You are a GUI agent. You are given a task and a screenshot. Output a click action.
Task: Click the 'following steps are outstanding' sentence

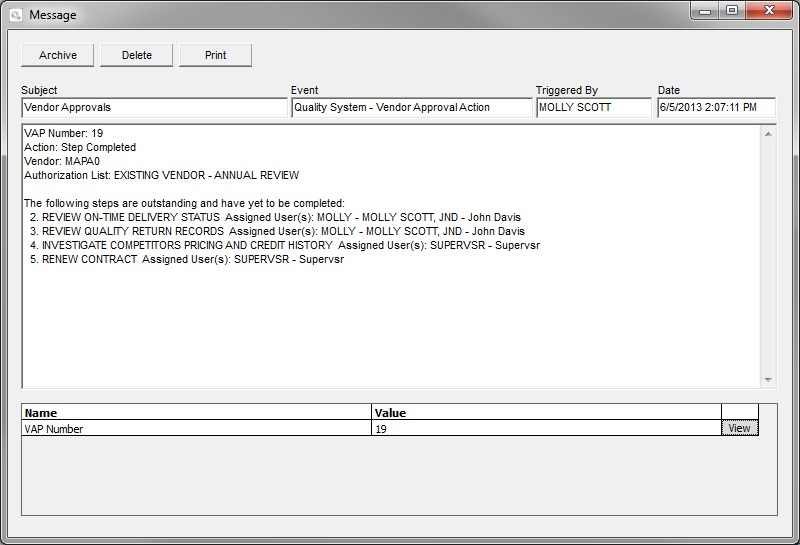point(184,203)
